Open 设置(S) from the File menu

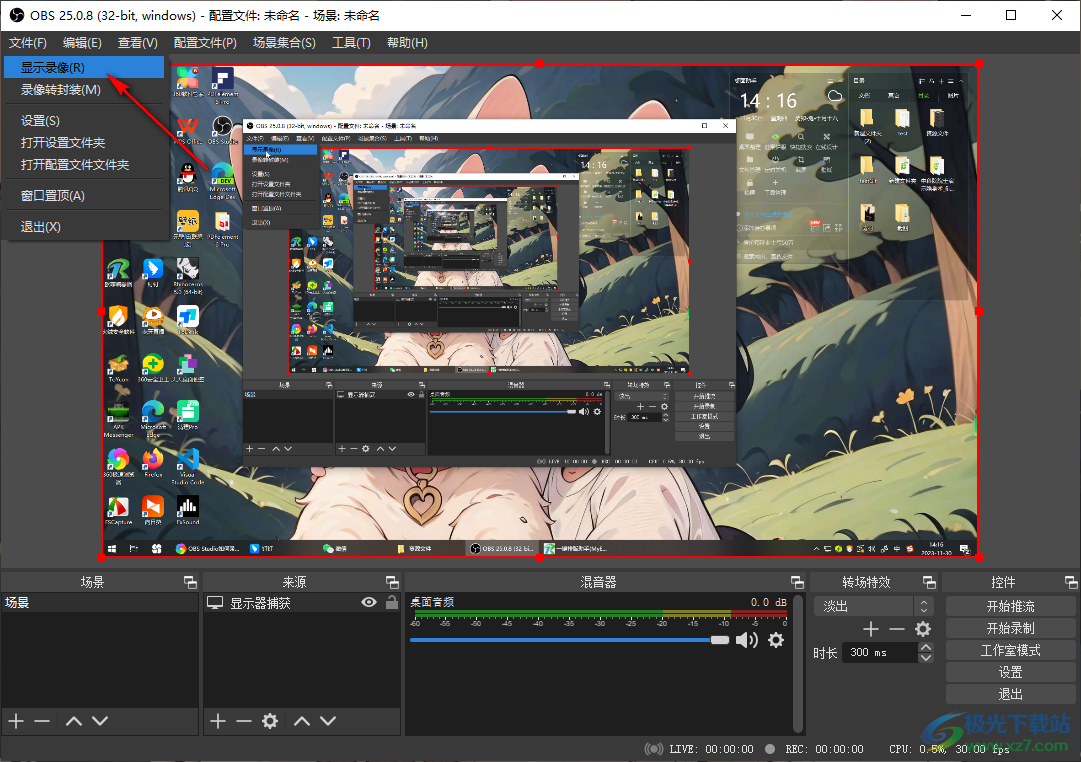(83, 121)
